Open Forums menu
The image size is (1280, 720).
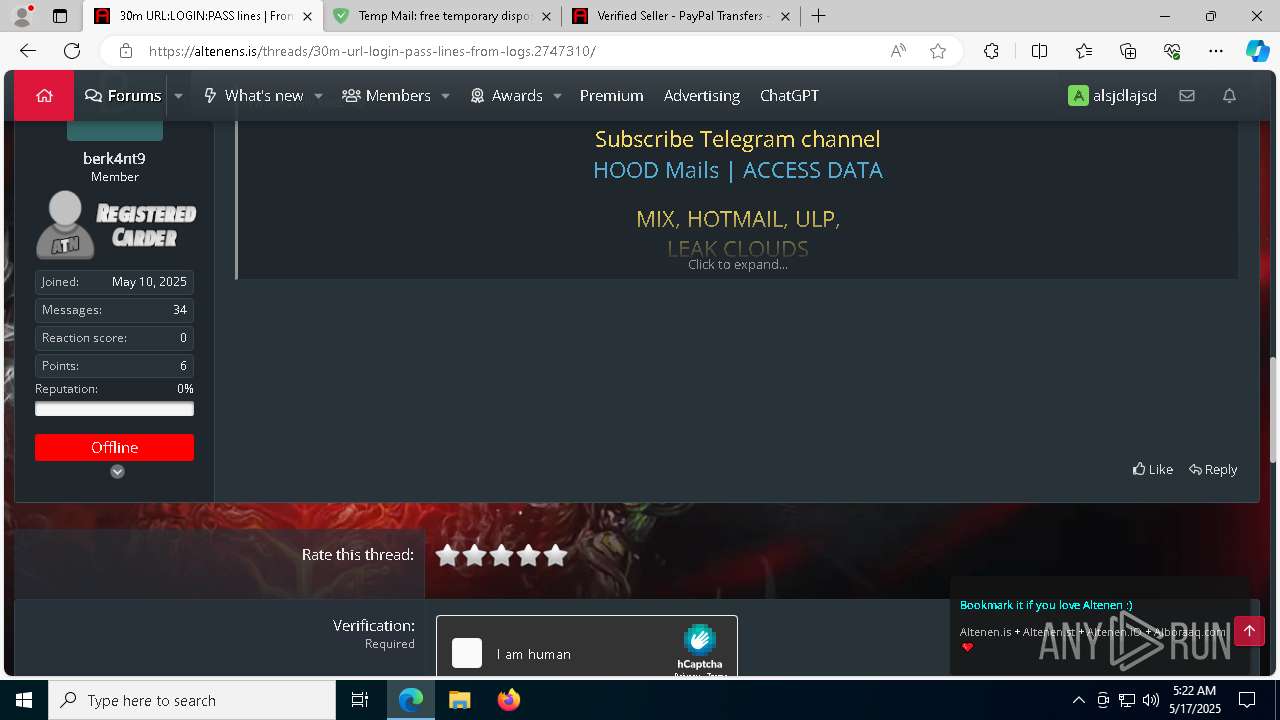123,95
